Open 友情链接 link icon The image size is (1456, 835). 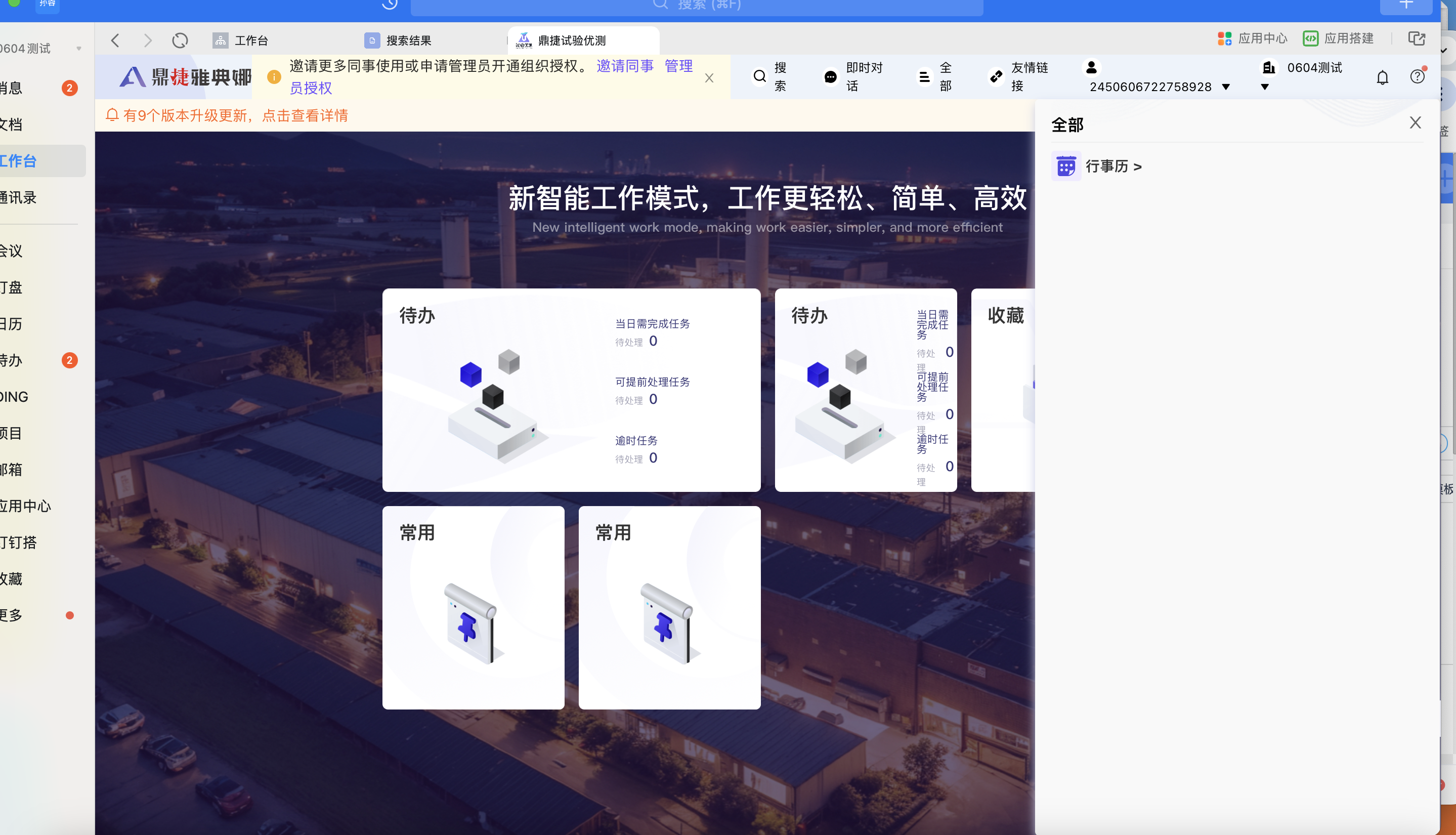(996, 76)
